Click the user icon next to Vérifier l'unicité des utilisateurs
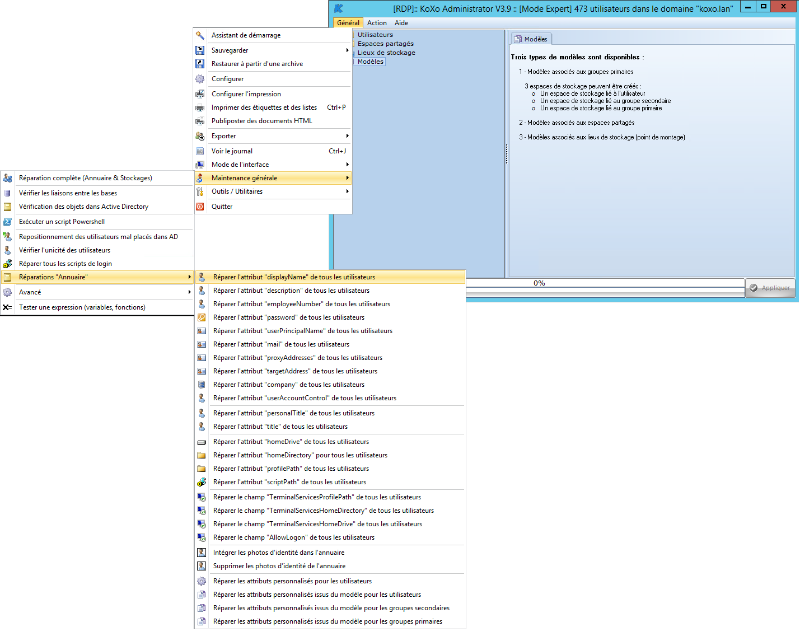This screenshot has height=629, width=799. tap(7, 250)
